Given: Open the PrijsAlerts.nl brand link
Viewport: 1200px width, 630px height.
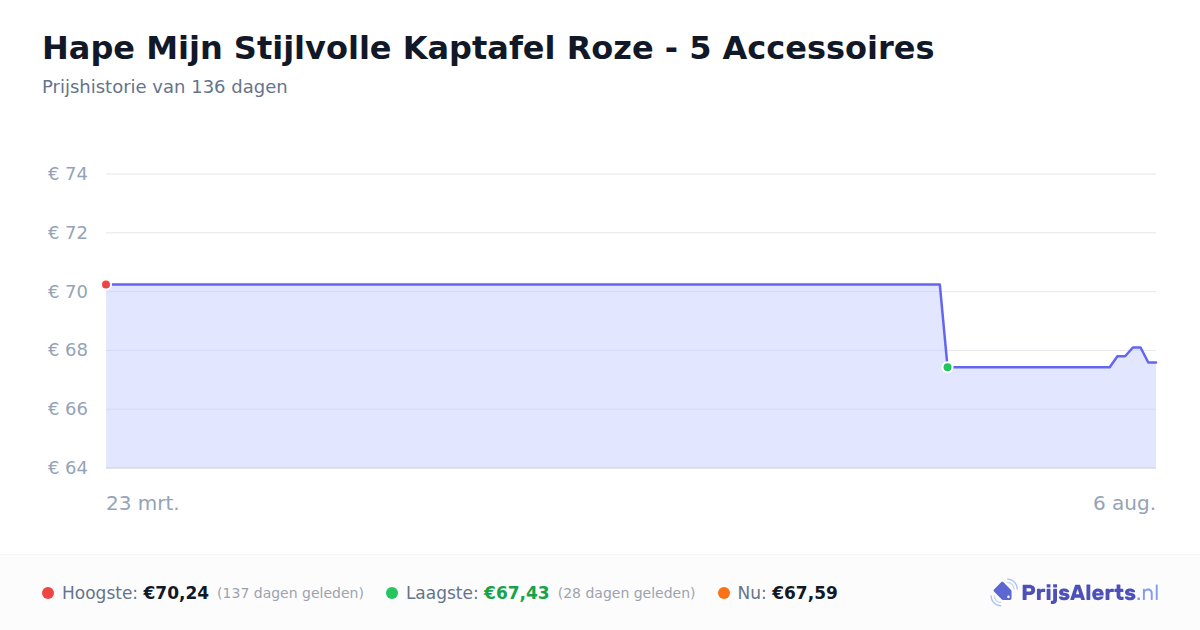Looking at the screenshot, I should click(x=1075, y=593).
